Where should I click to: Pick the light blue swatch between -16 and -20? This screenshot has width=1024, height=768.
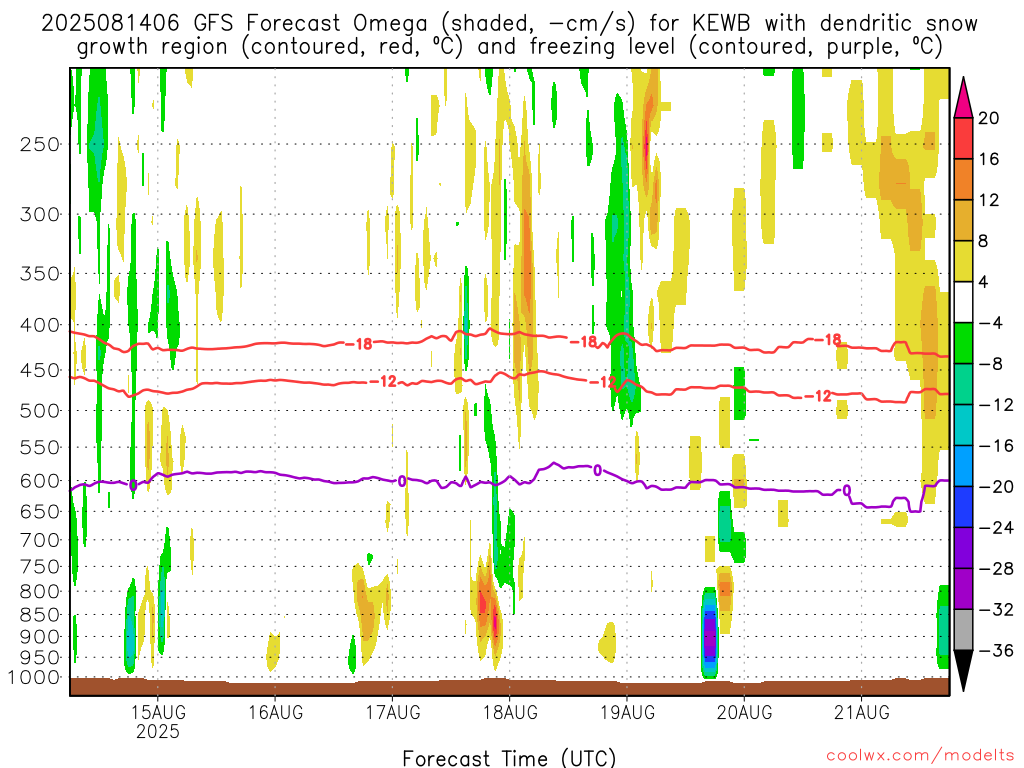tap(963, 466)
